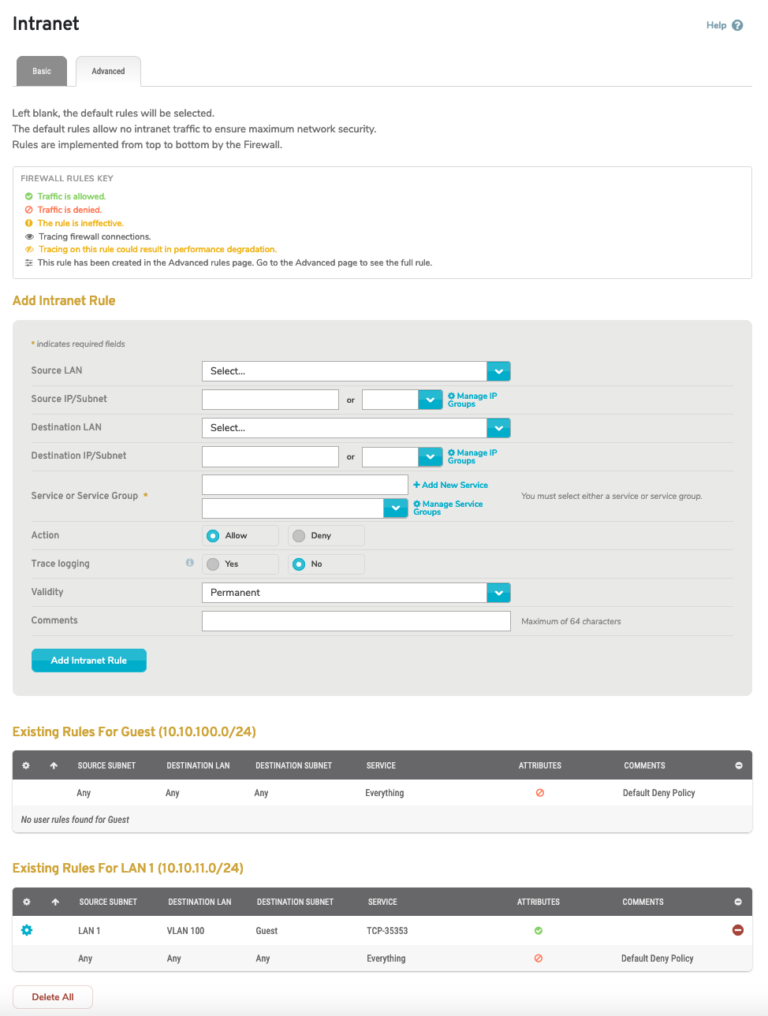Switch to the Advanced tab
The image size is (768, 1016).
(x=107, y=71)
